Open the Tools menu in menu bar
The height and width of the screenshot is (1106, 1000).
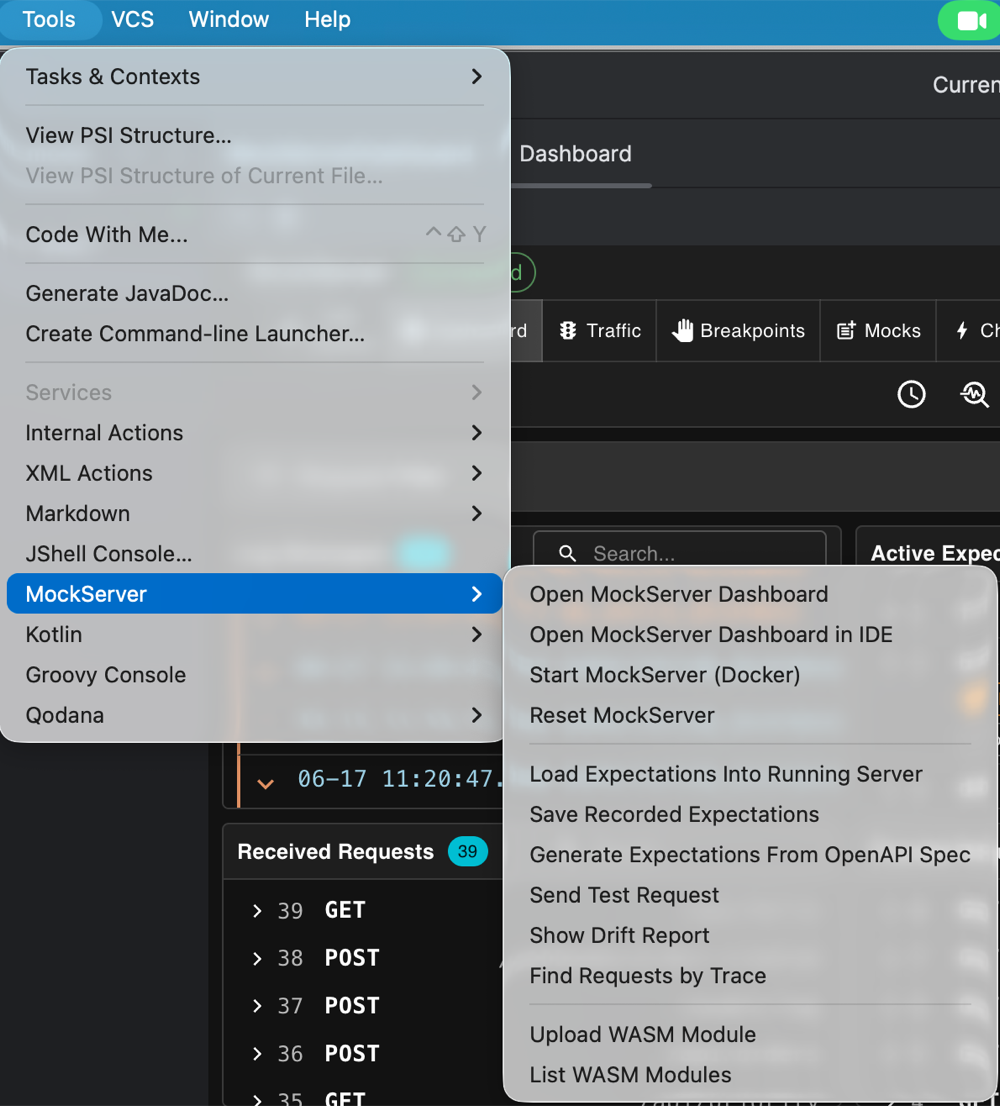(49, 19)
